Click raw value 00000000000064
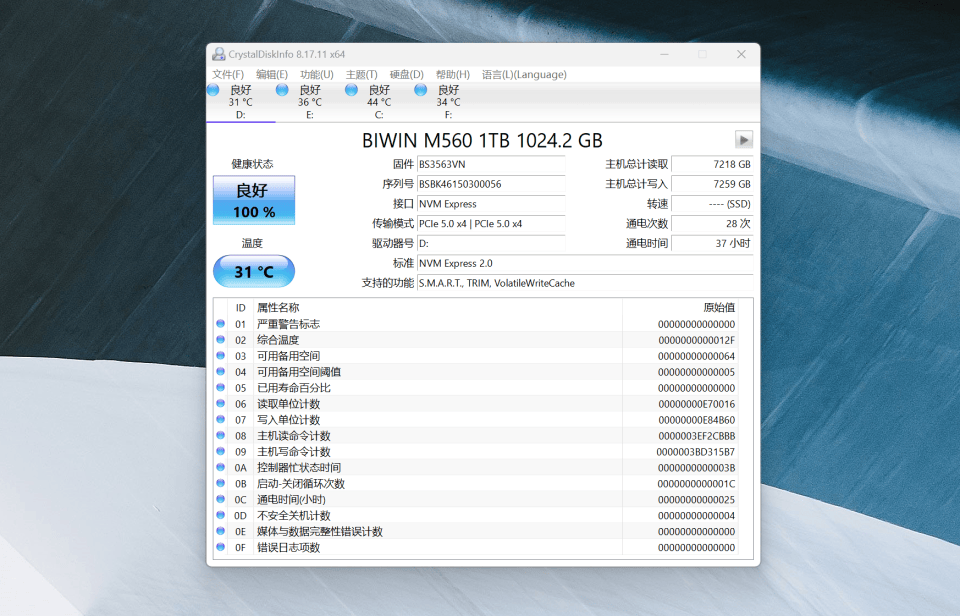Viewport: 960px width, 616px height. click(697, 356)
